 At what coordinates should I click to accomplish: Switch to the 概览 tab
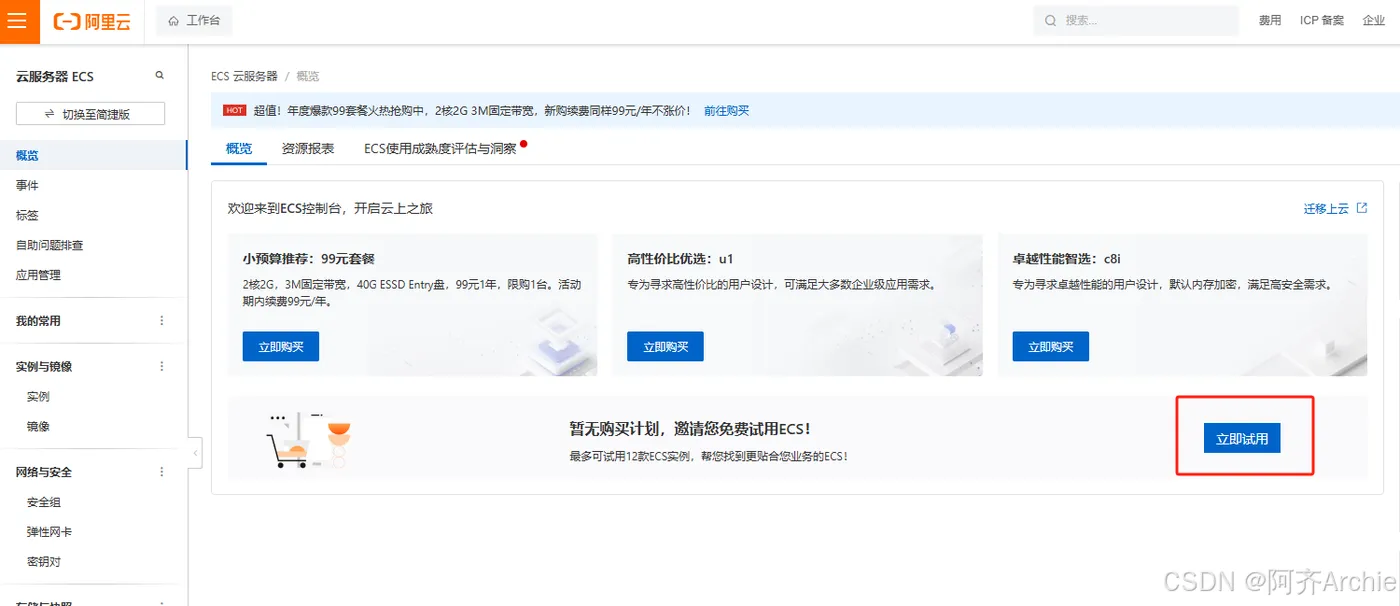coord(239,148)
